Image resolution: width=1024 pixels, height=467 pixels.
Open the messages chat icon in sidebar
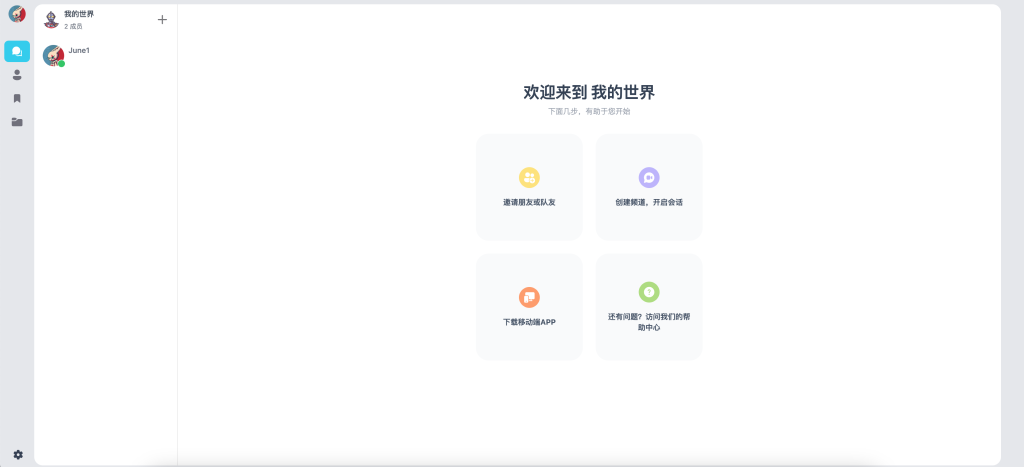point(17,51)
